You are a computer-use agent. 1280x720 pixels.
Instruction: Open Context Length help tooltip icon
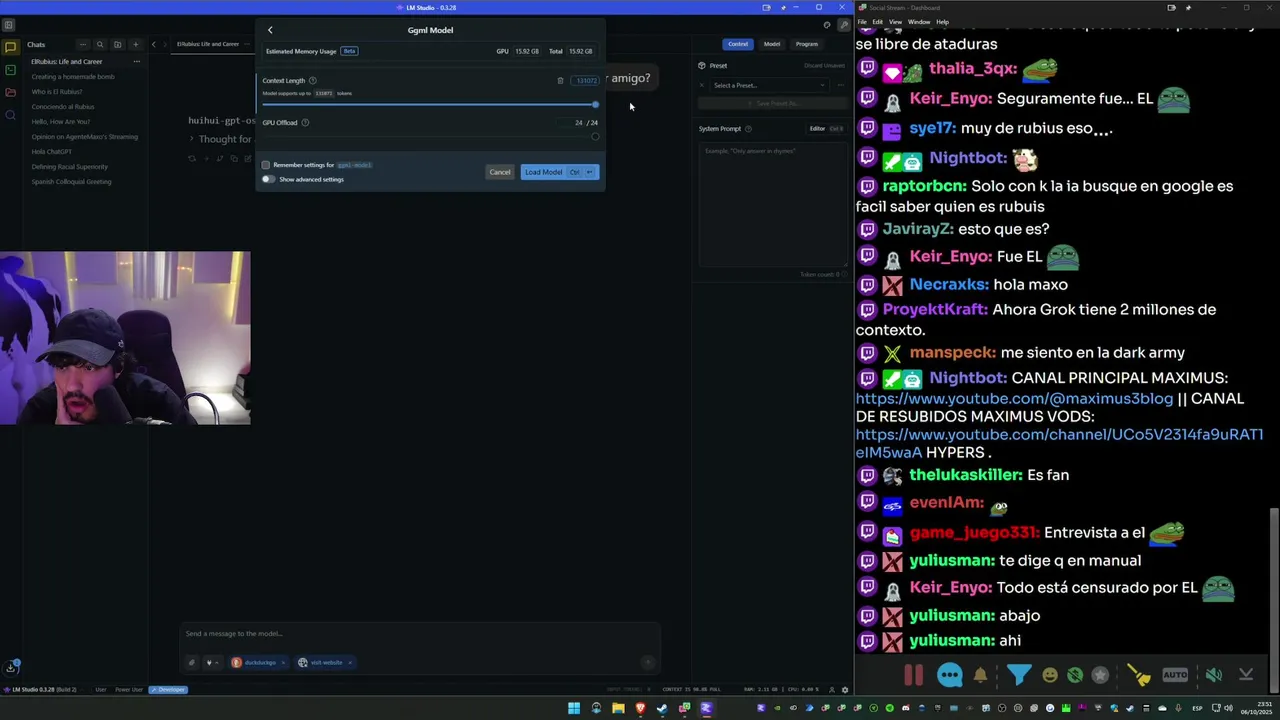pyautogui.click(x=313, y=81)
